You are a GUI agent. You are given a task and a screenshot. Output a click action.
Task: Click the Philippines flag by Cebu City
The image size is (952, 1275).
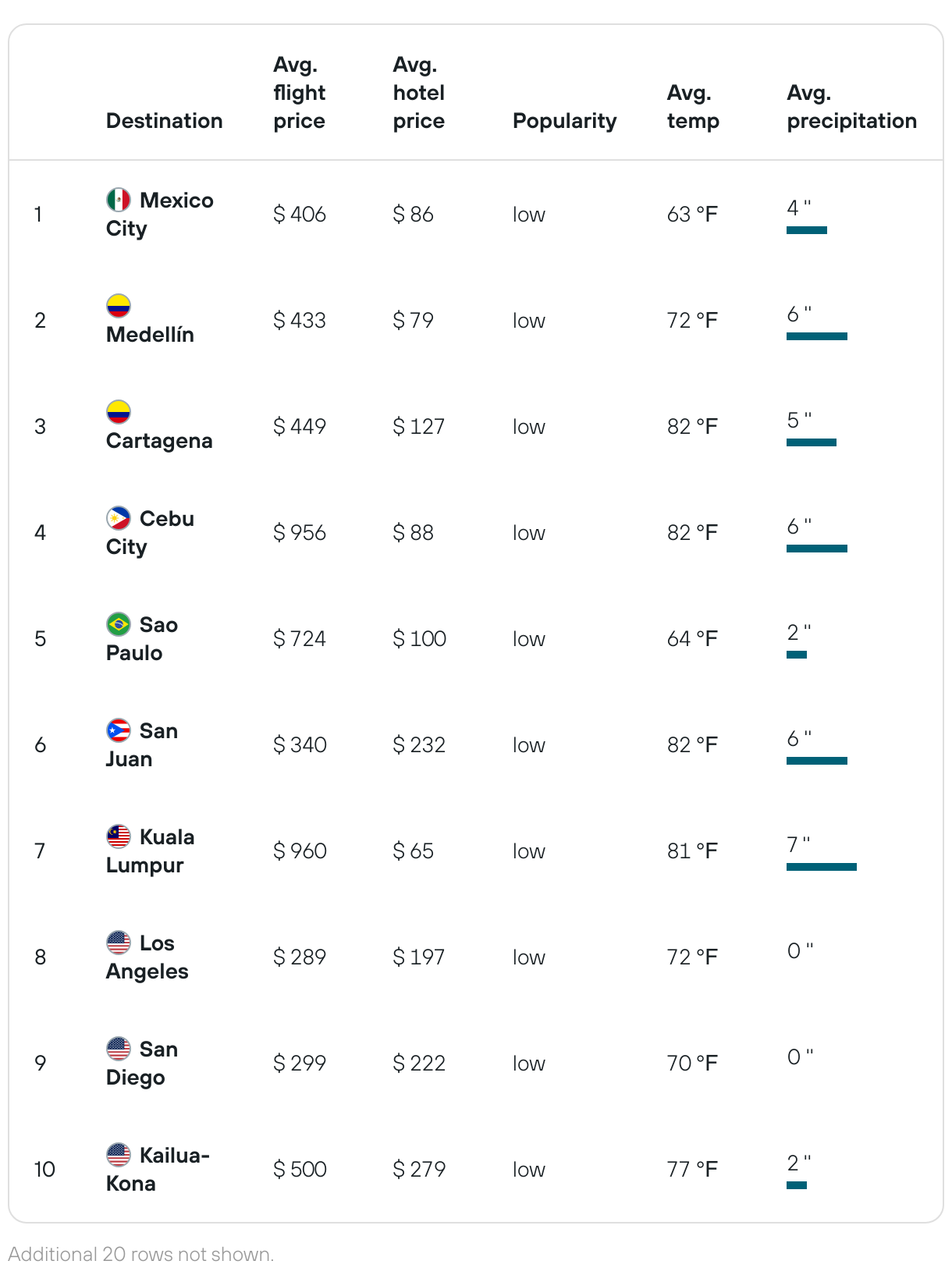pos(118,518)
